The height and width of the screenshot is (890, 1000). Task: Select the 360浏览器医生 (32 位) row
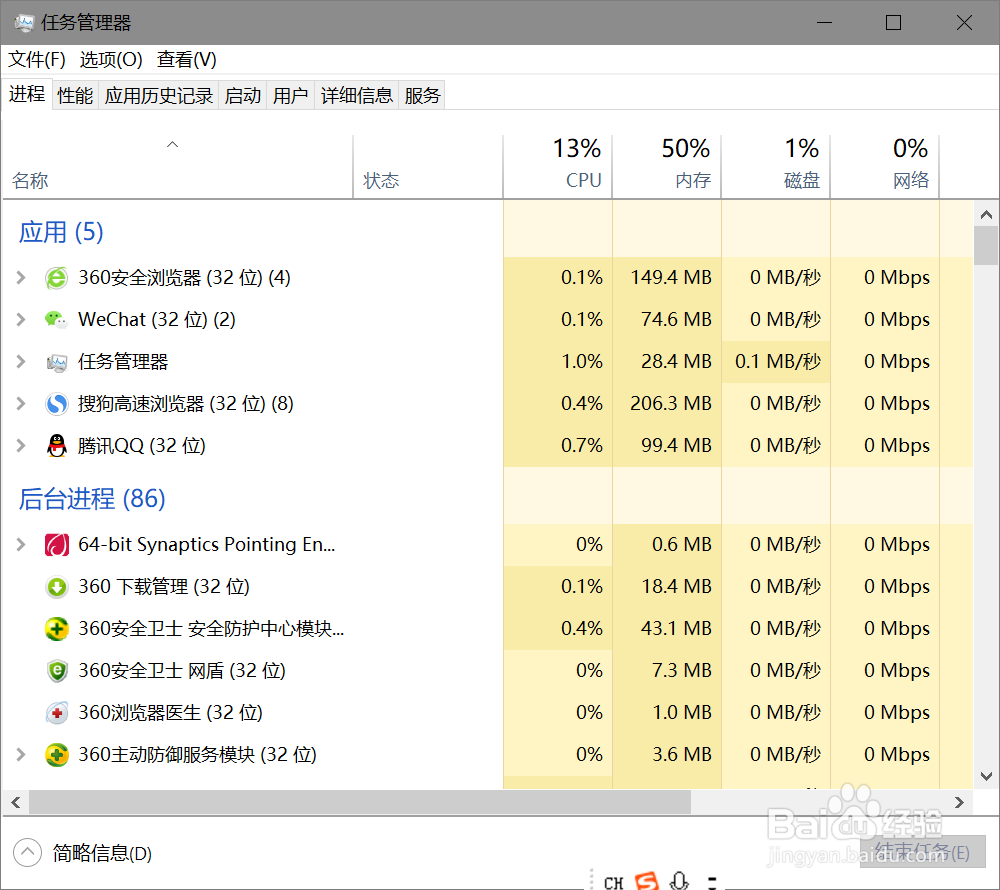[x=488, y=713]
